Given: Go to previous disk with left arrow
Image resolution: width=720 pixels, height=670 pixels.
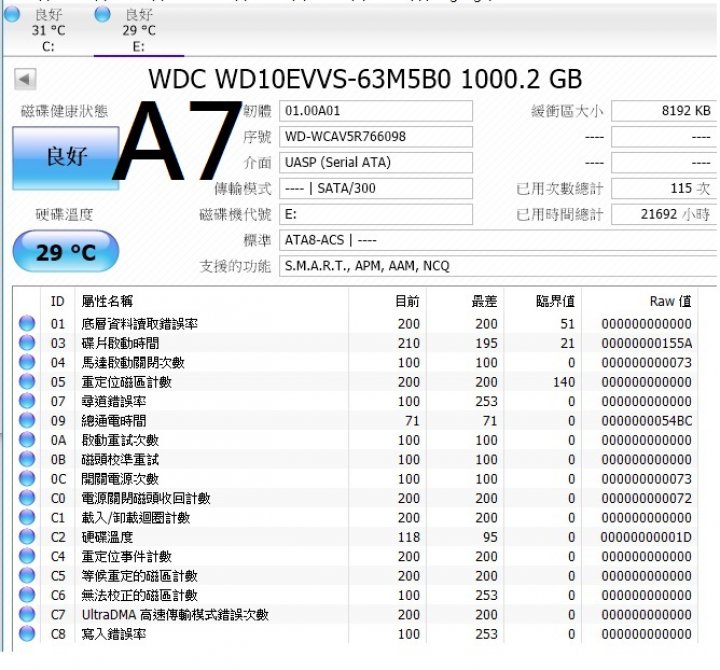Looking at the screenshot, I should [x=25, y=79].
